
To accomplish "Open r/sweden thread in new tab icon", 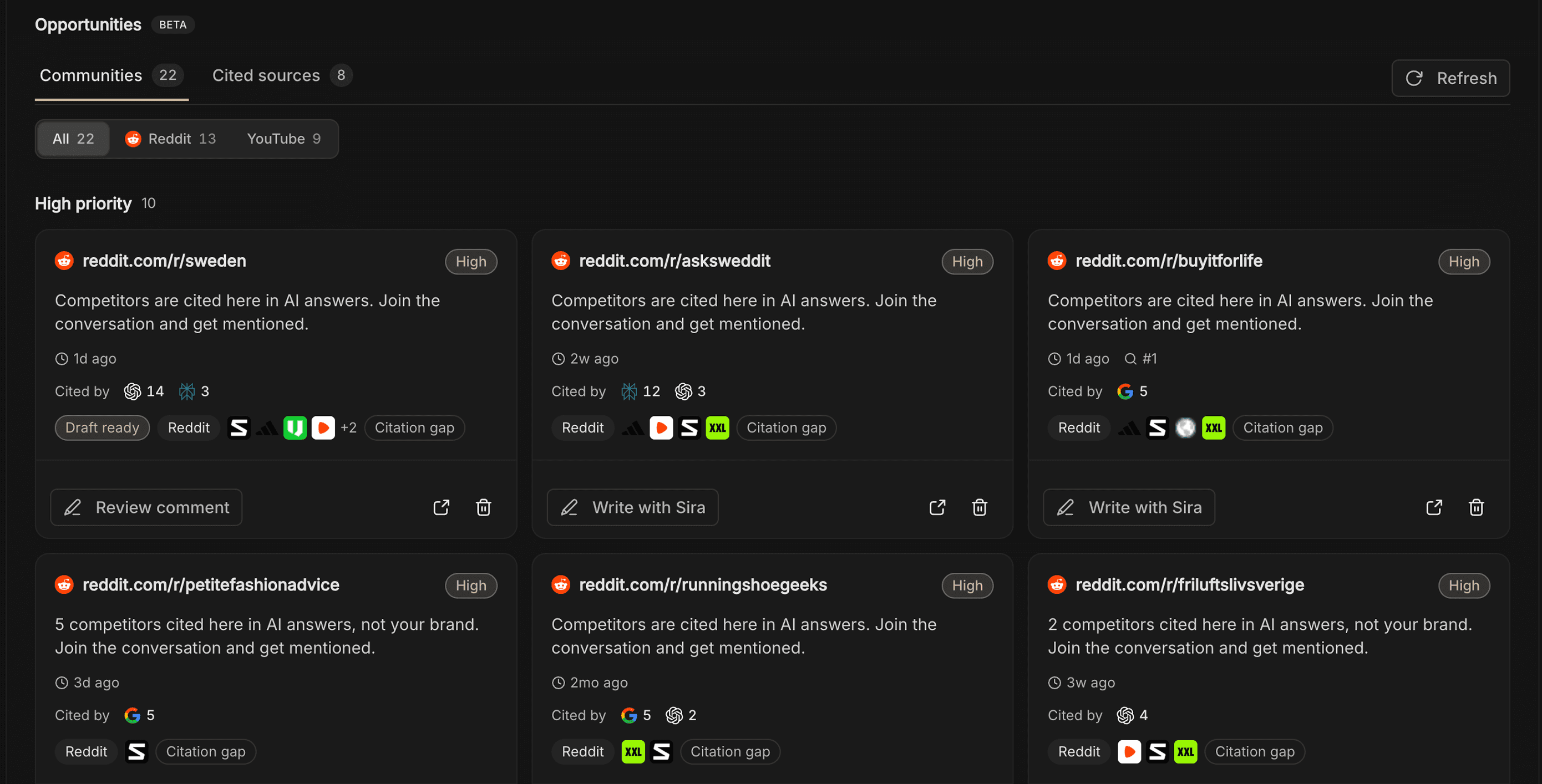I will pyautogui.click(x=441, y=507).
